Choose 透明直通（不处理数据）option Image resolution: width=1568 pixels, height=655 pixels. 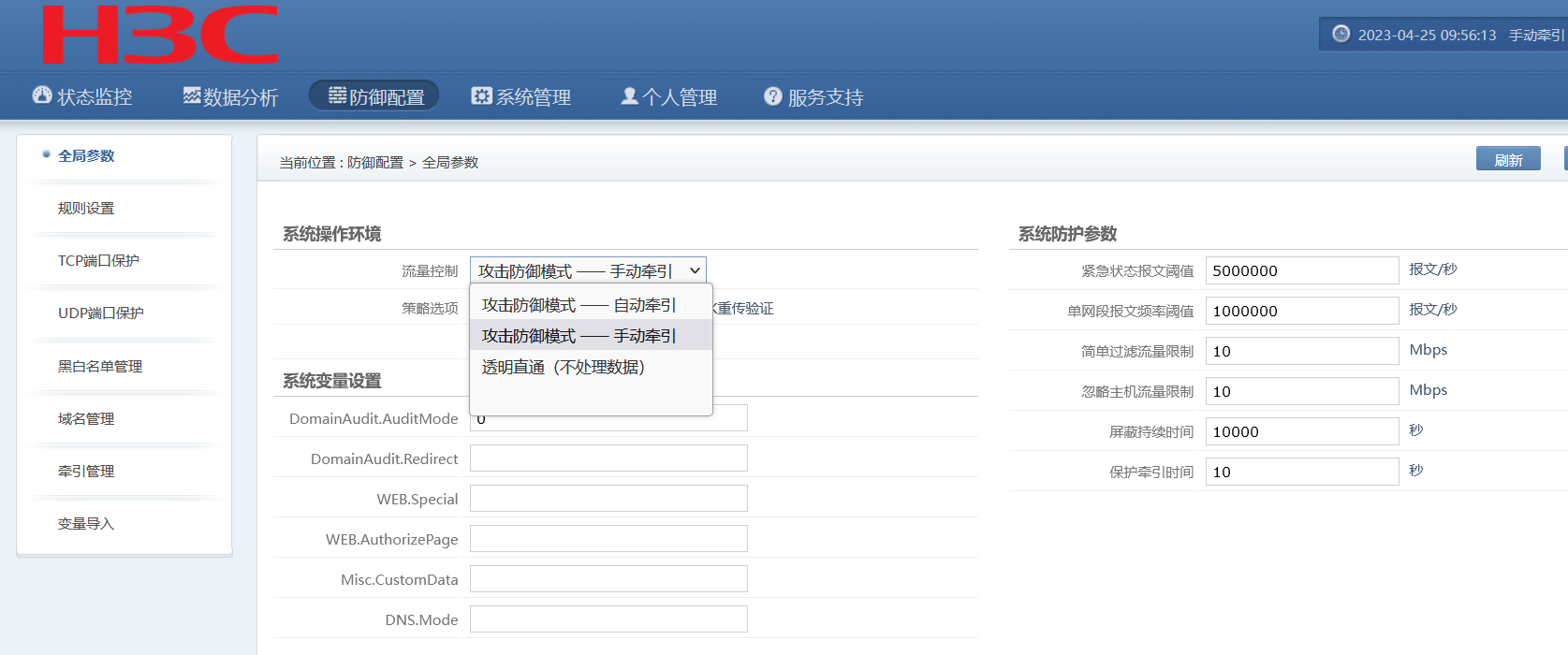(x=591, y=367)
